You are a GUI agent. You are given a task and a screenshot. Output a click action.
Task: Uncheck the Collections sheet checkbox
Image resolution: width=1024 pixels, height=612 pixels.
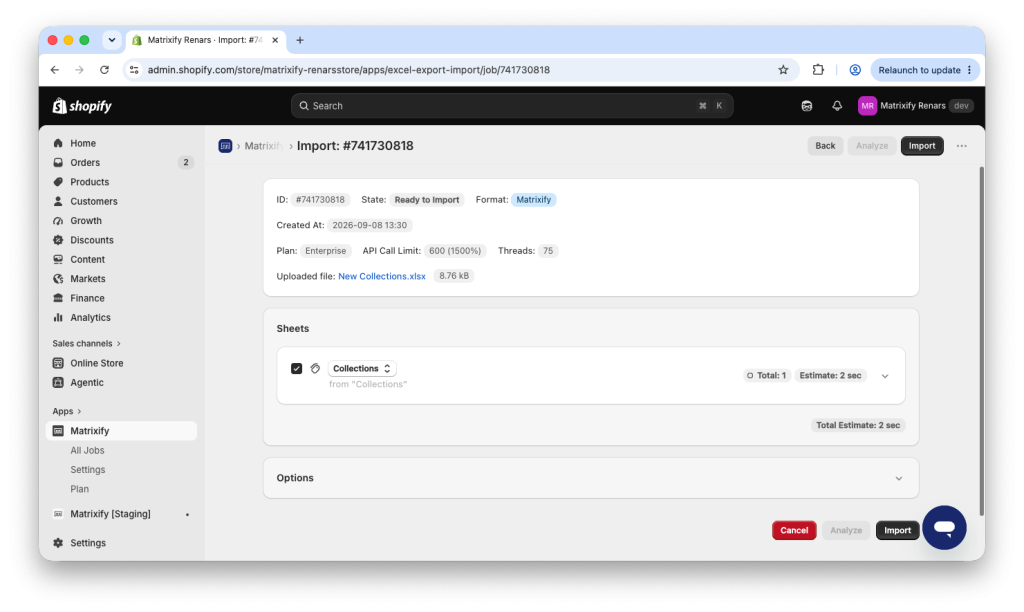click(x=296, y=368)
